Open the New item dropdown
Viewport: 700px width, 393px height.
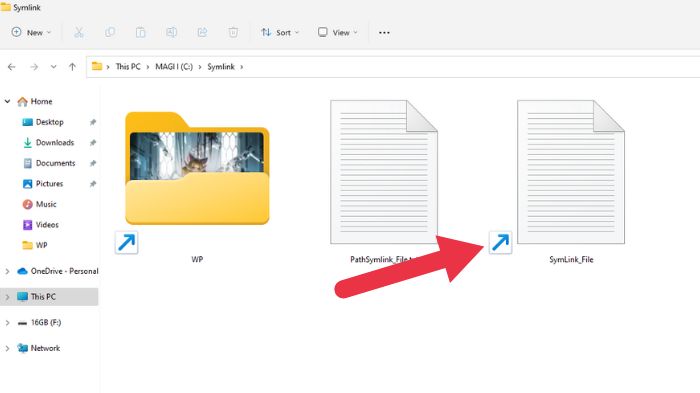coord(31,33)
